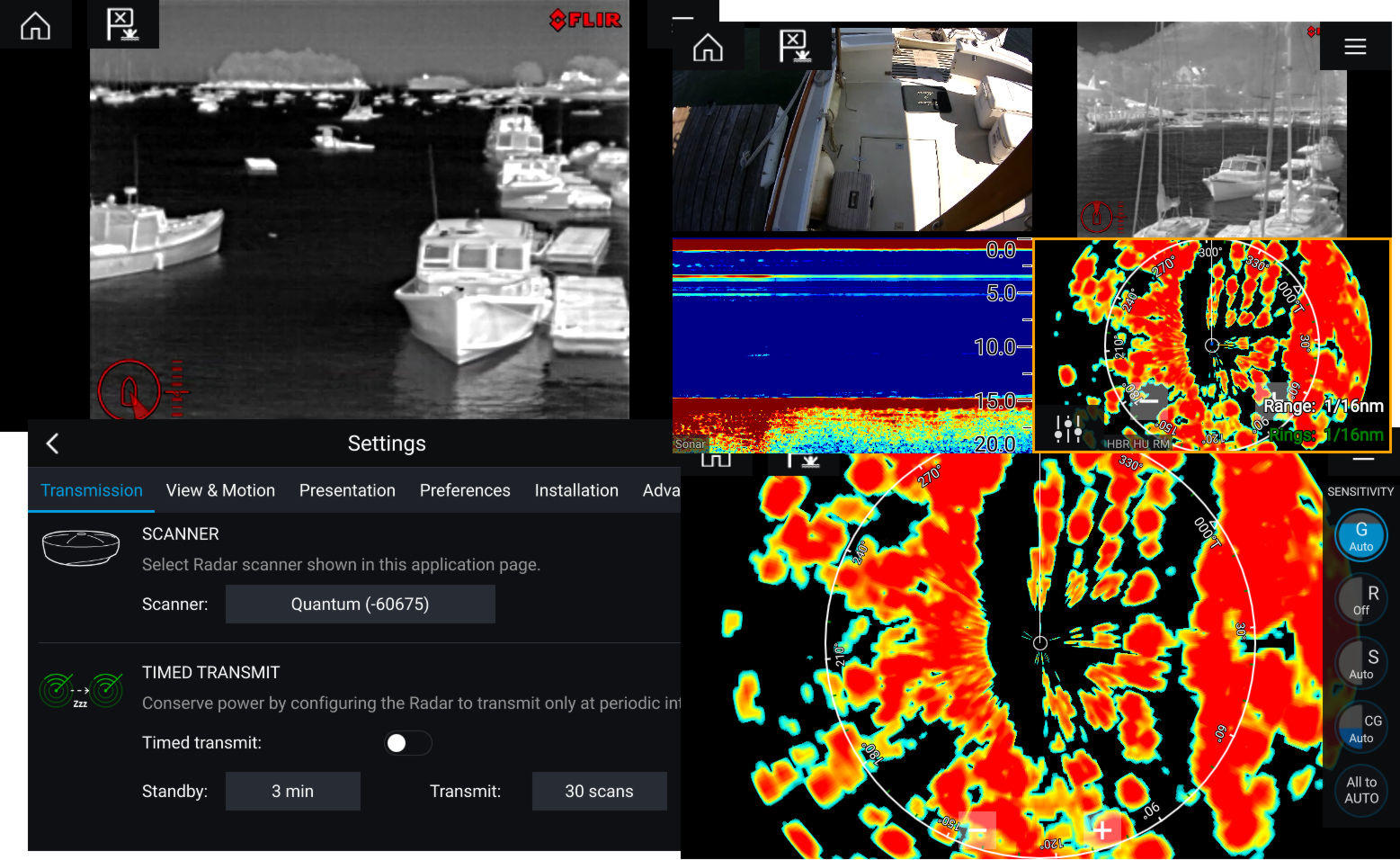
Task: Click the Range: 1/16nm readout
Action: (1324, 407)
